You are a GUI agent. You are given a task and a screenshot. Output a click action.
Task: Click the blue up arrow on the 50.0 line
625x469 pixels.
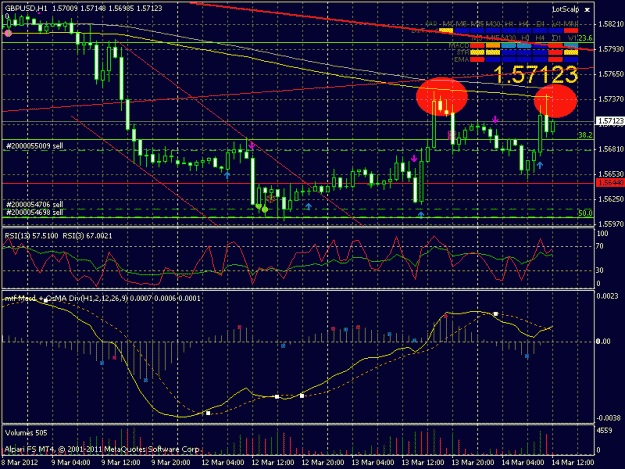click(x=421, y=215)
